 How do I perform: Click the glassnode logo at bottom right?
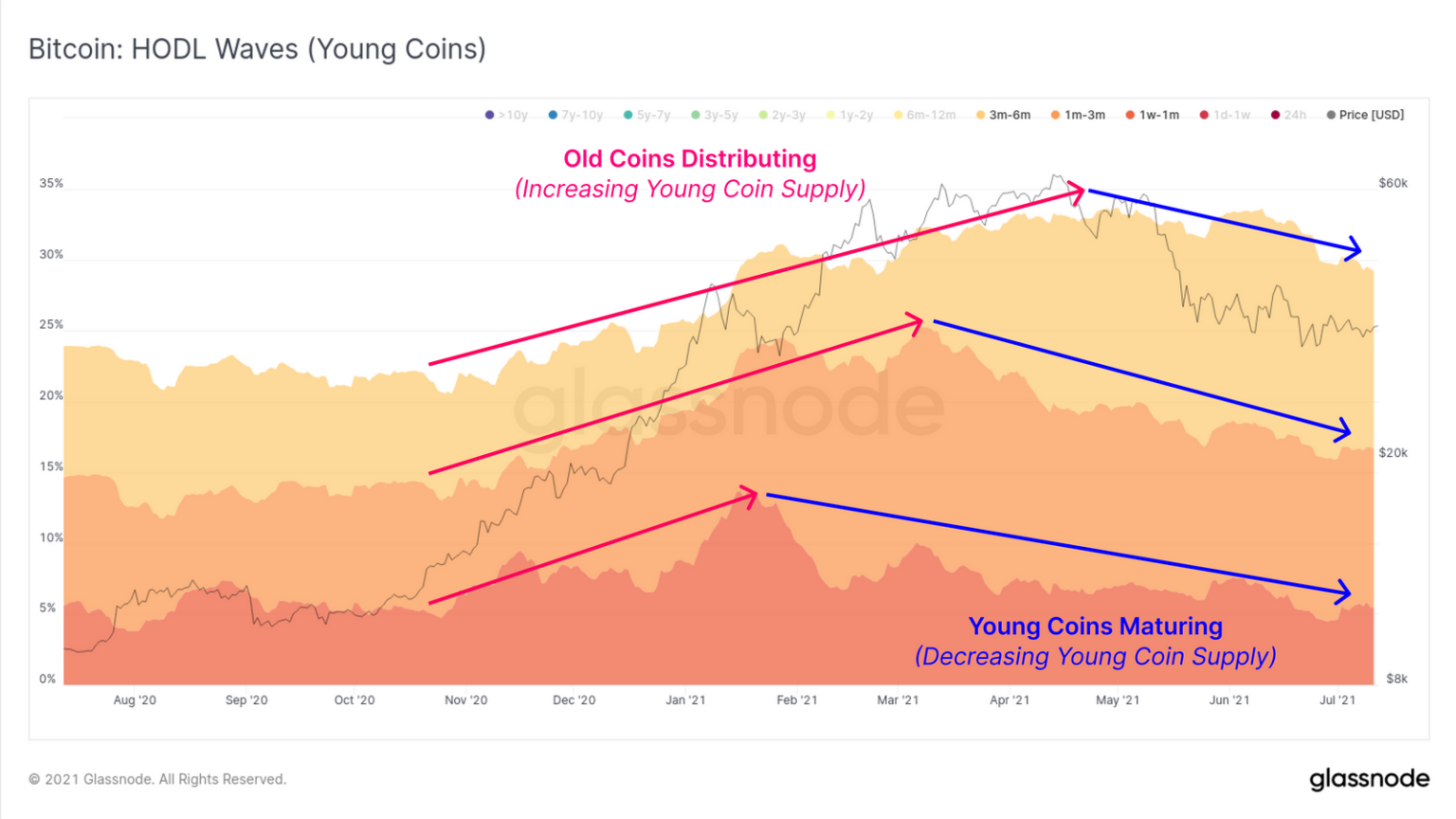coord(1369,779)
